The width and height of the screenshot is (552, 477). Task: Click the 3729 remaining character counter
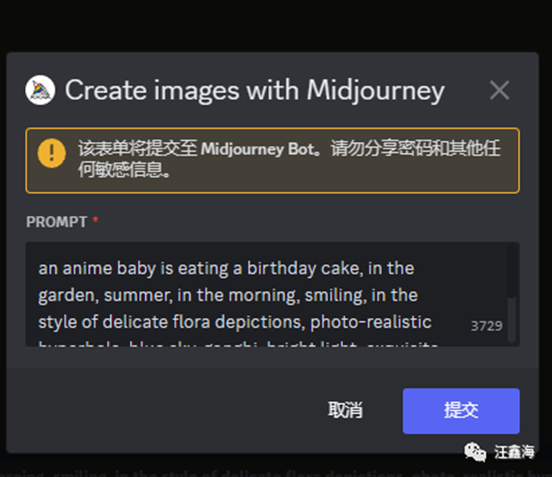tap(487, 326)
